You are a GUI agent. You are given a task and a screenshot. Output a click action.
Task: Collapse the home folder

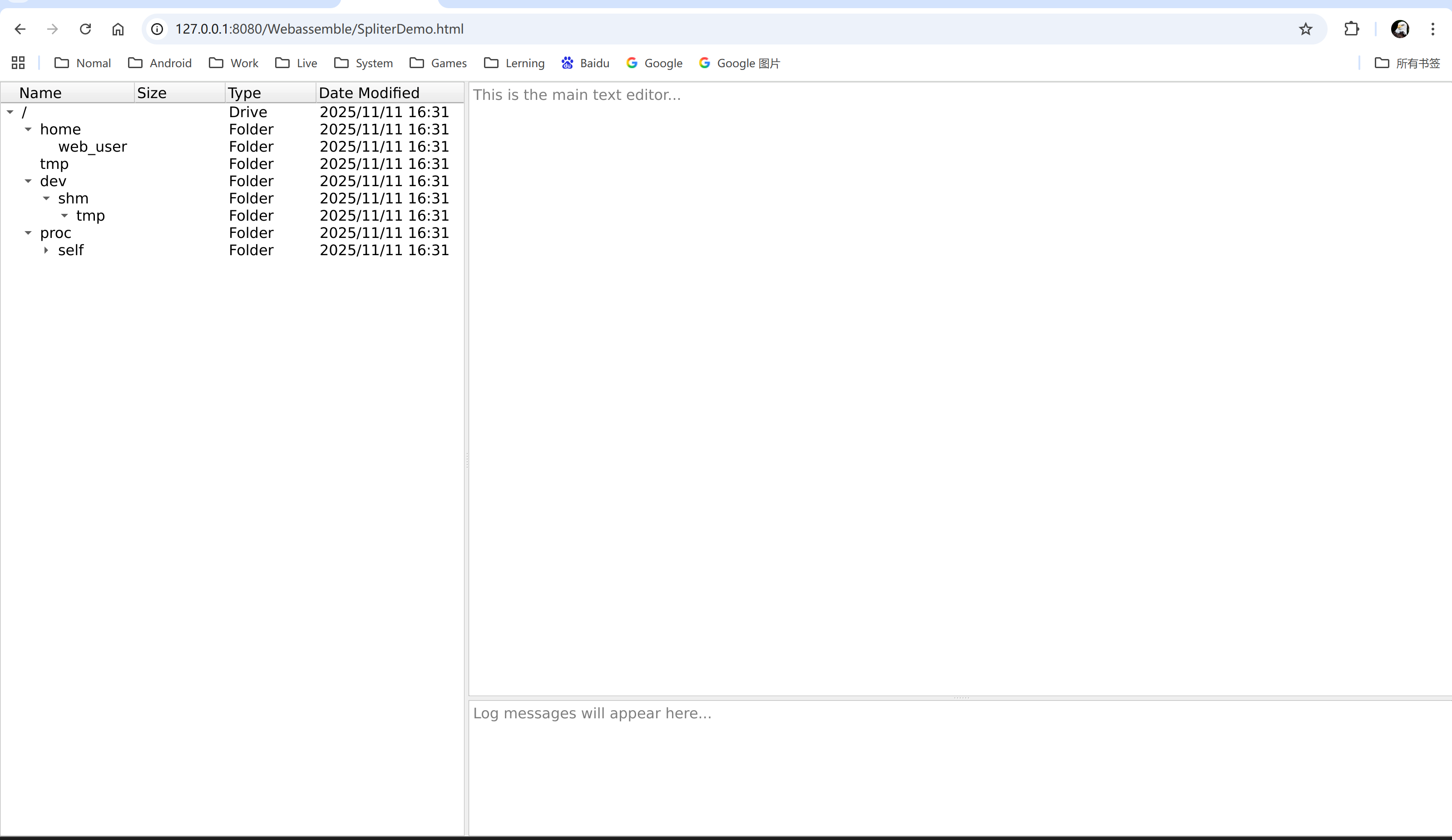(x=28, y=129)
